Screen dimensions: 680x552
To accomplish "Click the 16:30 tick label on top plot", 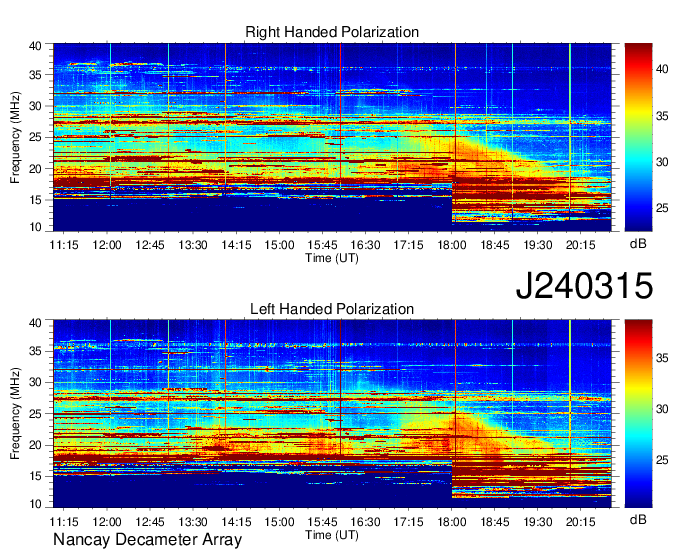I will coord(365,245).
